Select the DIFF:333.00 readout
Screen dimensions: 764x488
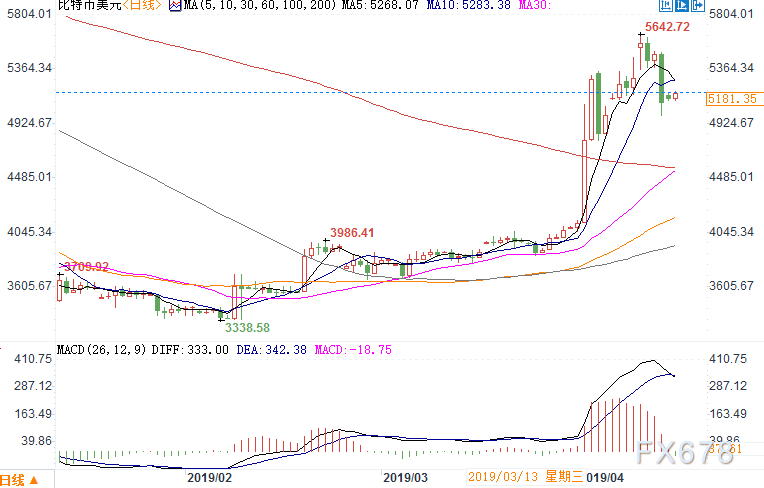tap(190, 350)
